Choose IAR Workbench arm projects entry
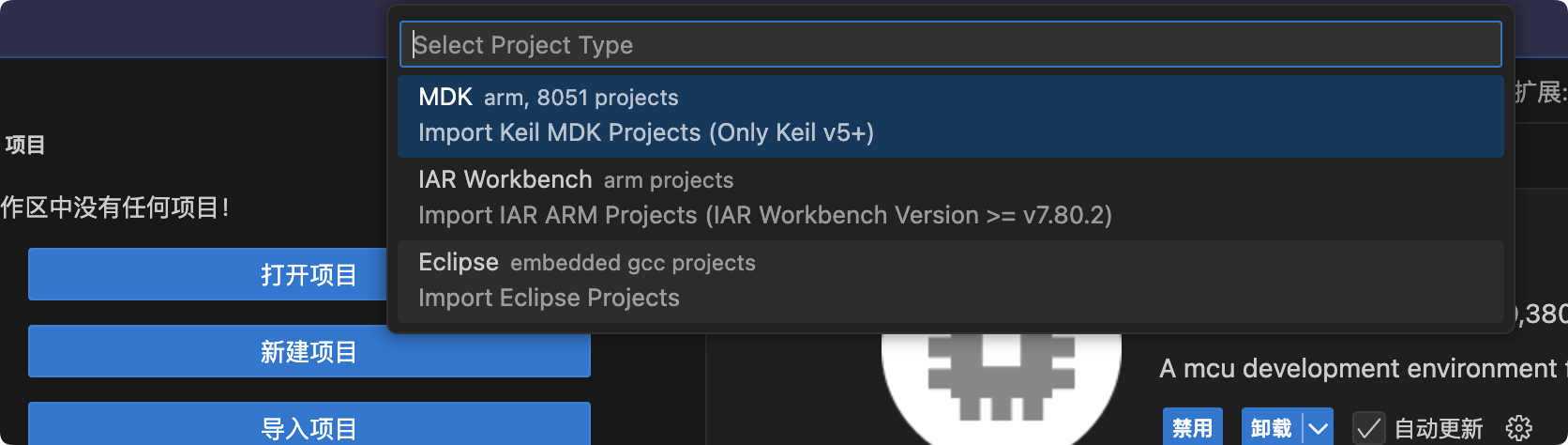 [x=950, y=198]
